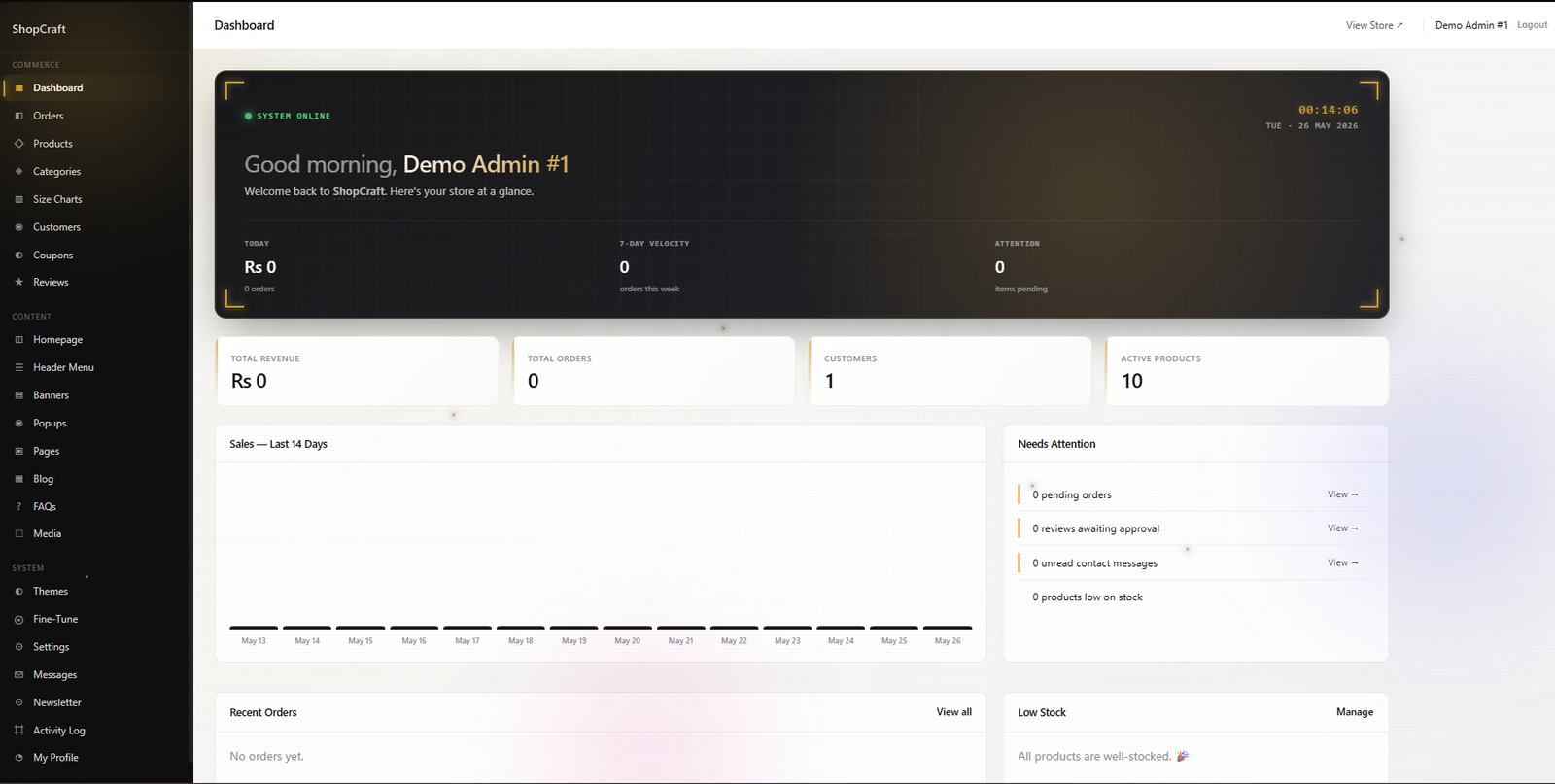Click the Popups sidebar icon
The image size is (1555, 784).
pyautogui.click(x=18, y=424)
